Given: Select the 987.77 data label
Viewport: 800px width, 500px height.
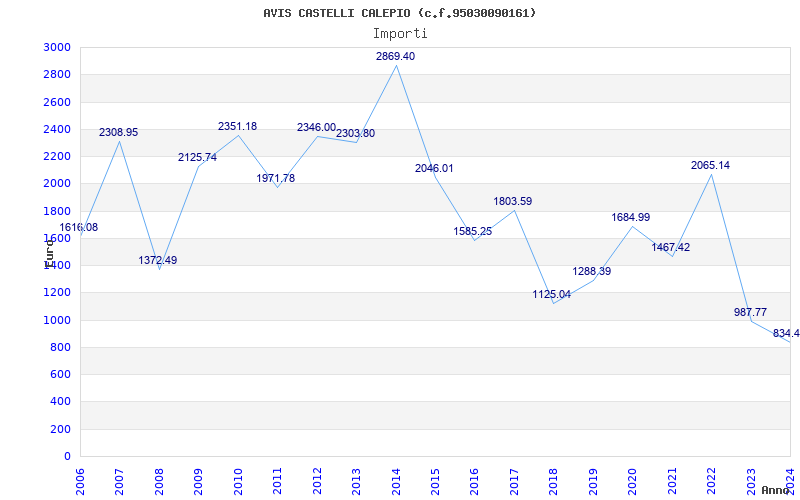Looking at the screenshot, I should click(x=750, y=313).
